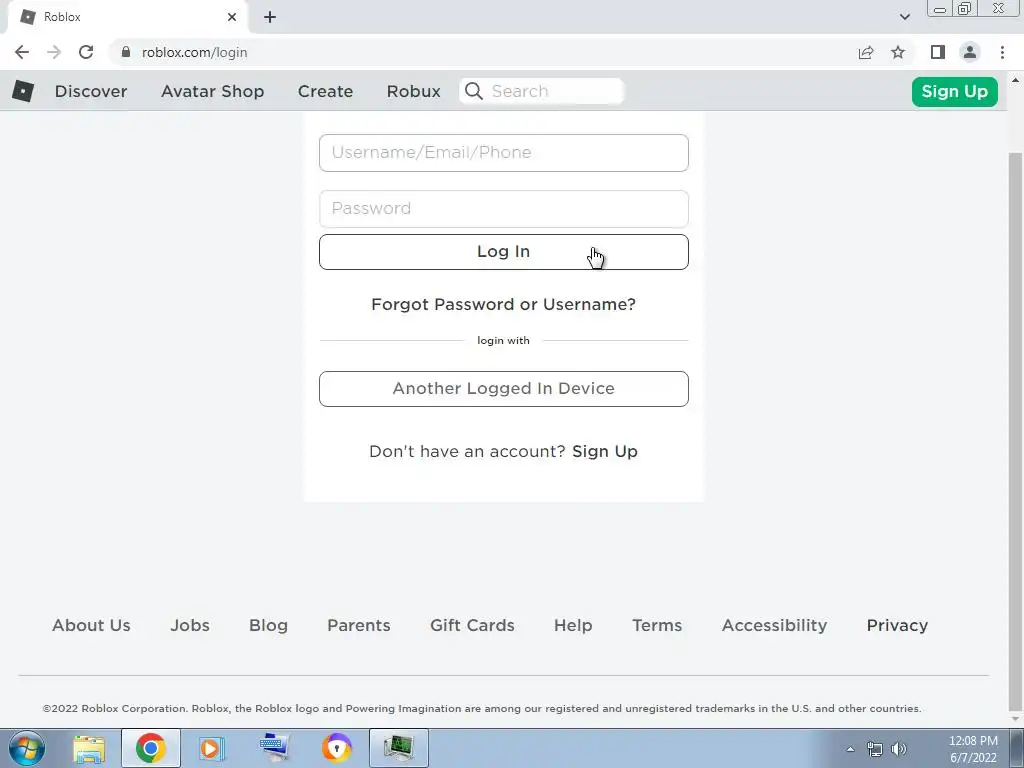Click the page vertical scrollbar

1015,431
